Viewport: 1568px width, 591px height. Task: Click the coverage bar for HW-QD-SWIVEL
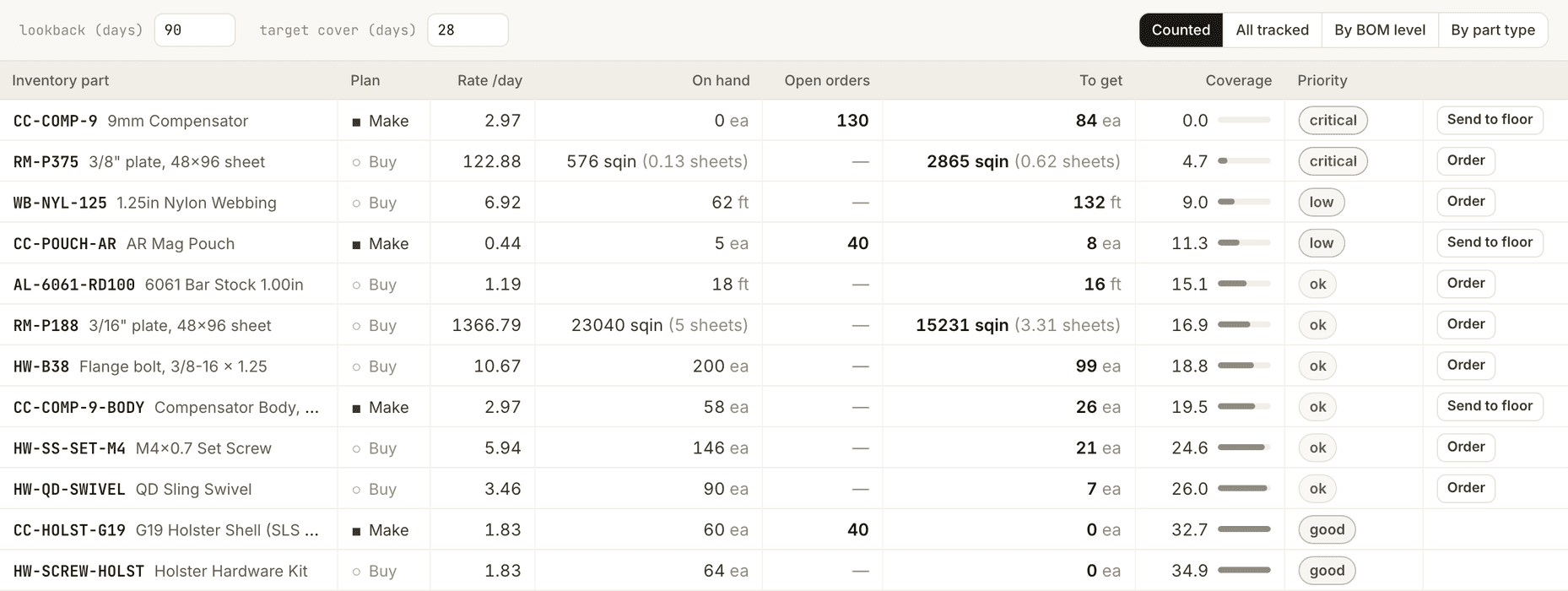(x=1244, y=488)
